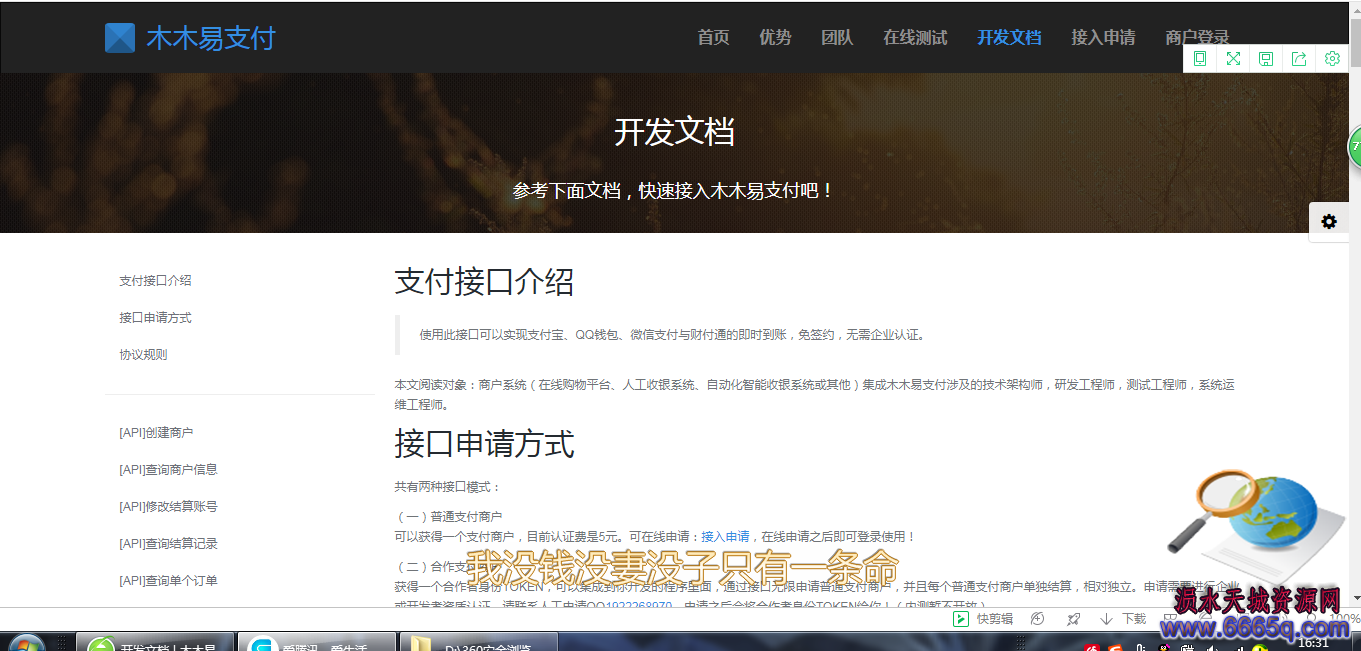Click the 快剪辑 green play icon

(961, 619)
